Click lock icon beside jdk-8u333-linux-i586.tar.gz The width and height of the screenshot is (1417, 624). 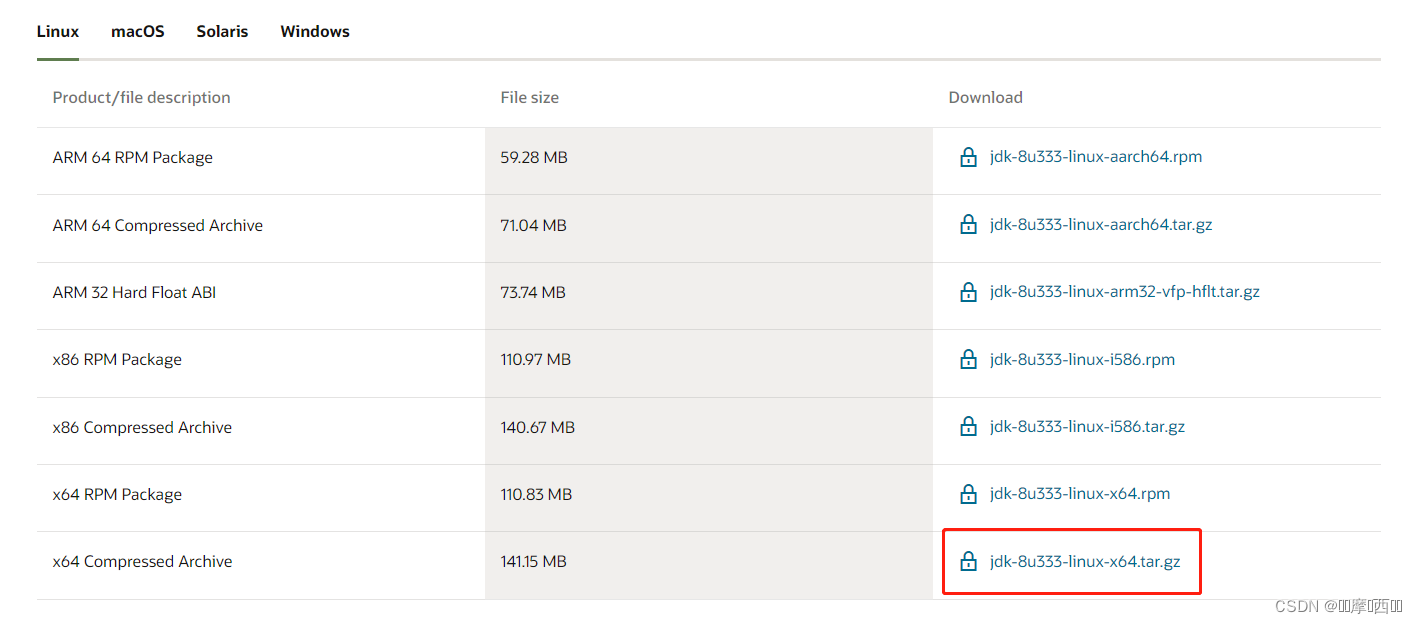coord(968,427)
